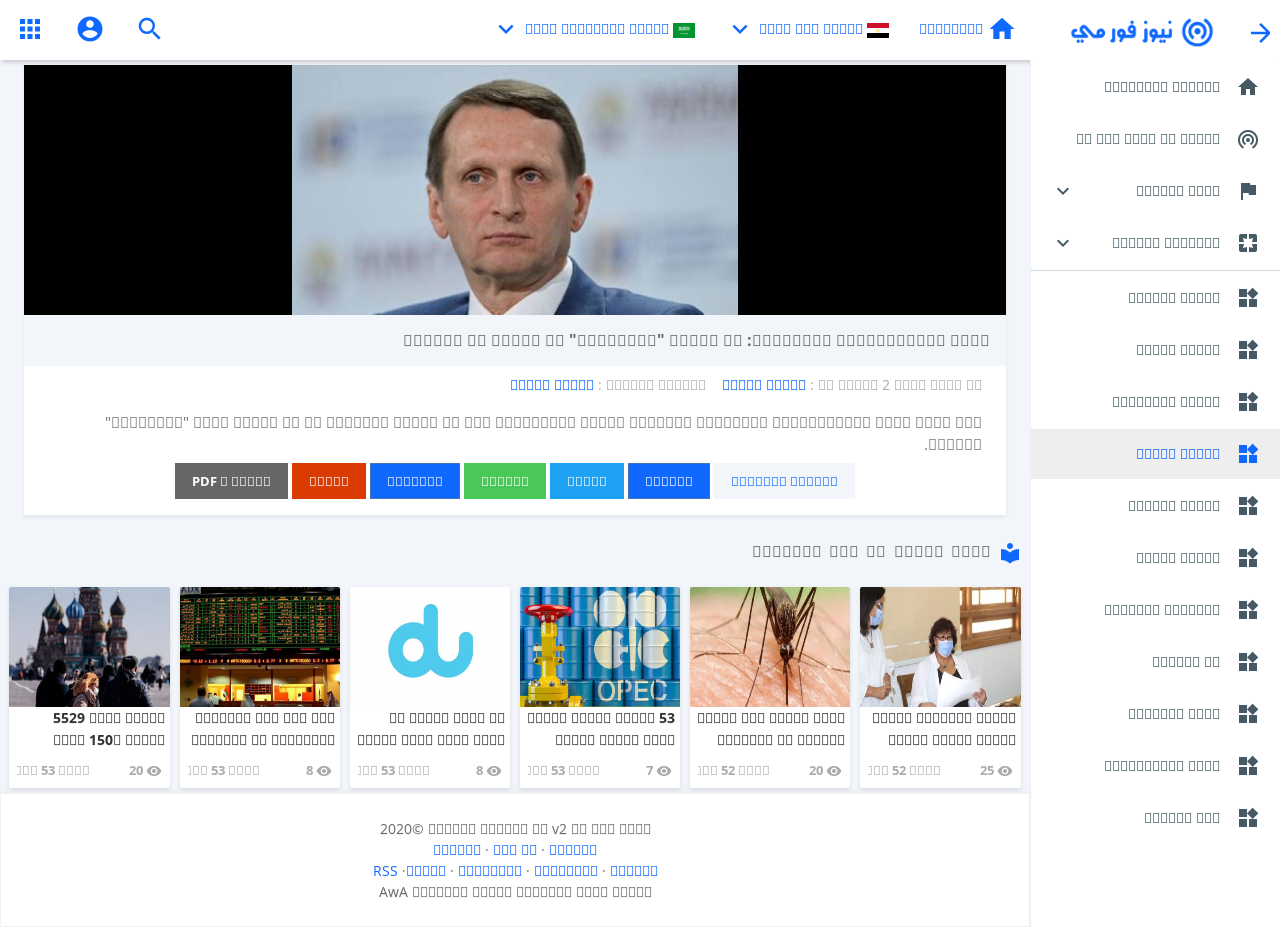Open the man in suit hero image
1280x927 pixels.
pos(515,190)
